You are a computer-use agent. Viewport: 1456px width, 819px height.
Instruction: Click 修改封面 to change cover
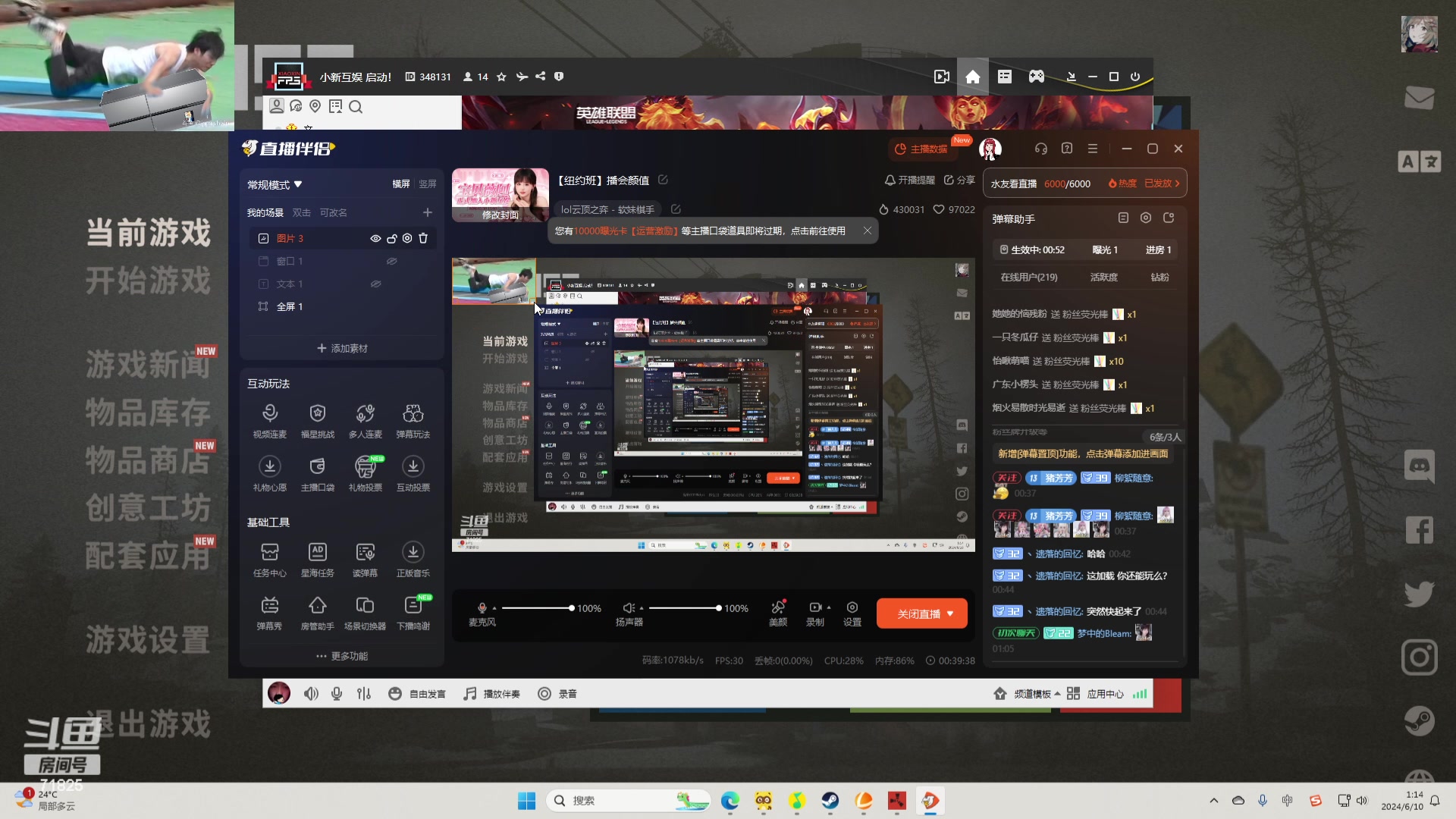(x=500, y=215)
